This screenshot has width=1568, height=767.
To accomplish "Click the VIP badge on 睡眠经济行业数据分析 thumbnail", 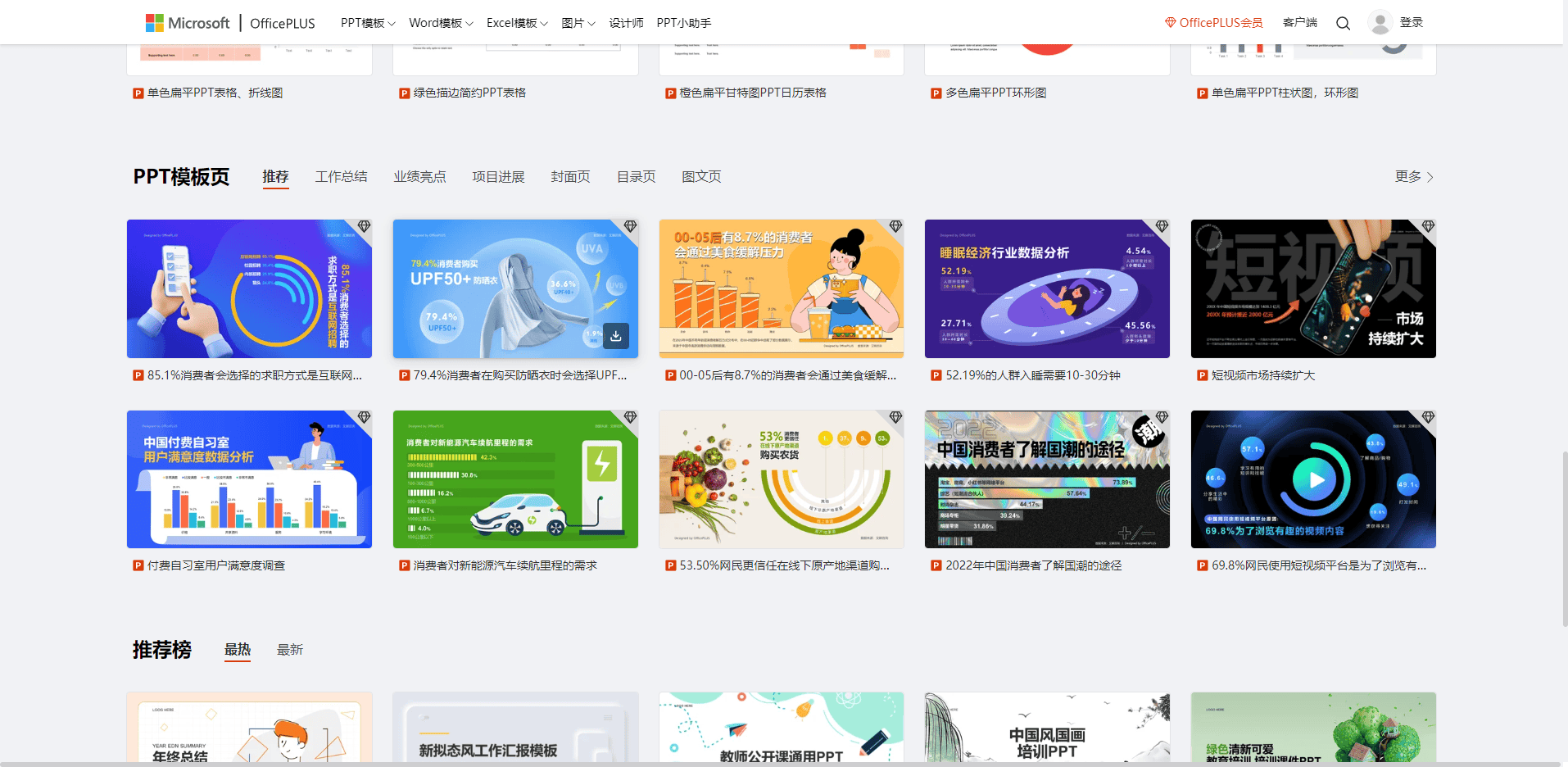I will pyautogui.click(x=1161, y=227).
